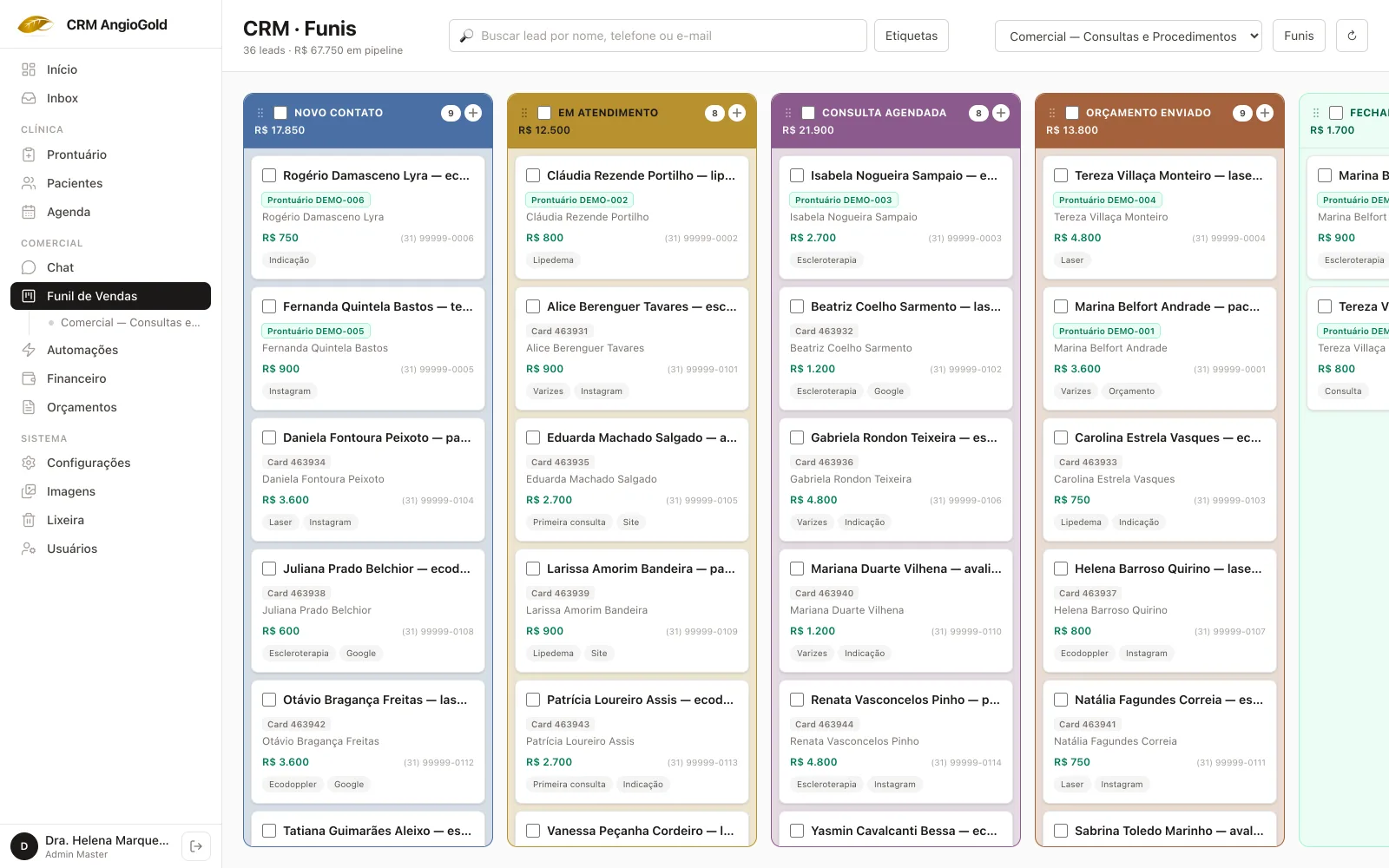Open the Início dashboard icon
This screenshot has height=868, width=1389.
[x=29, y=69]
